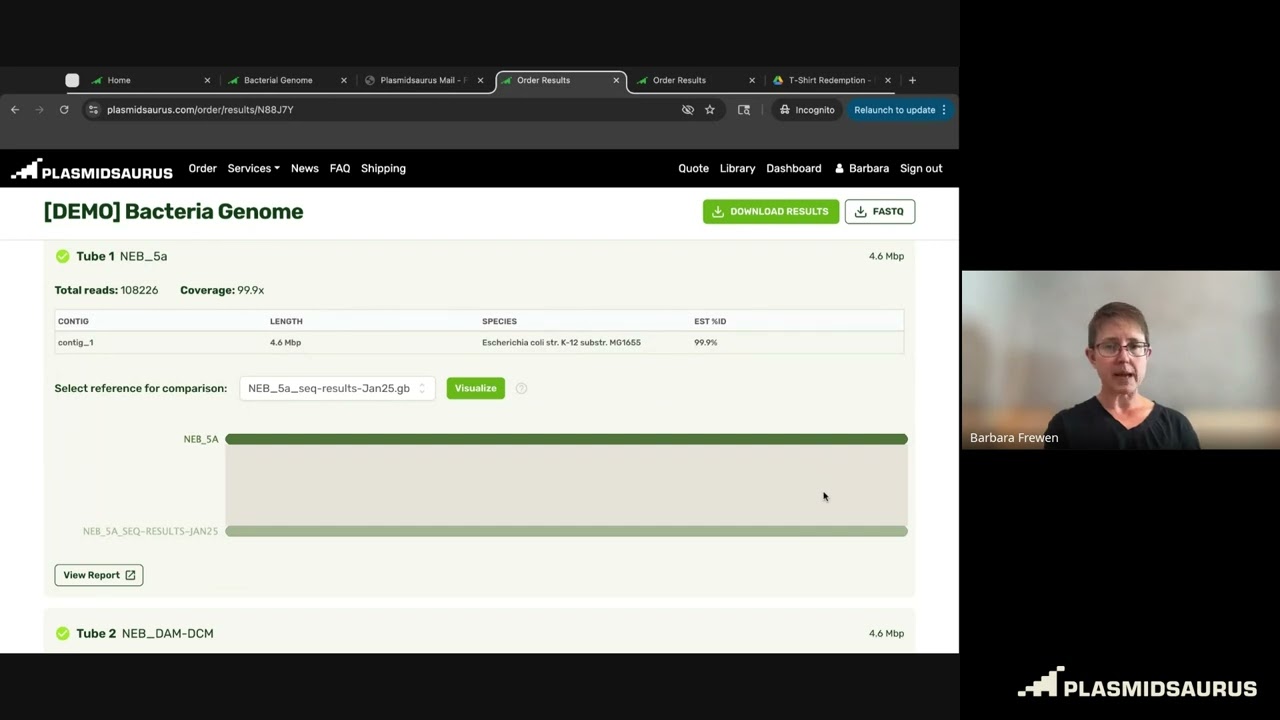This screenshot has width=1280, height=720.
Task: Switch to the Bacterial Genome tab
Action: tap(287, 80)
